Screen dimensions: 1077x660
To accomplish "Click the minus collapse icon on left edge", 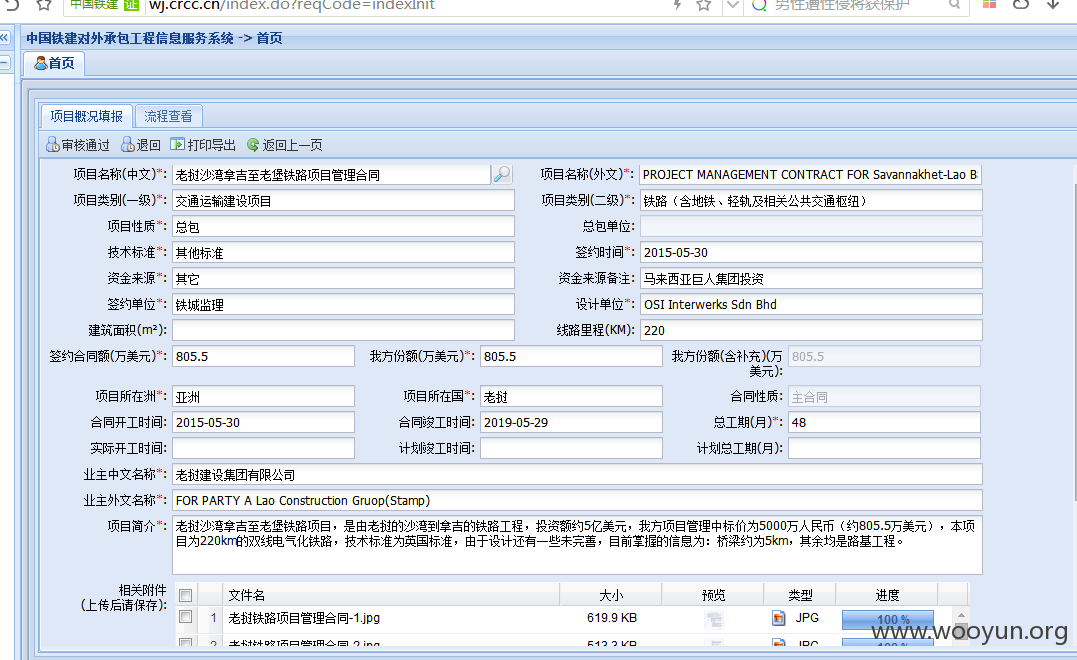I will (x=5, y=63).
